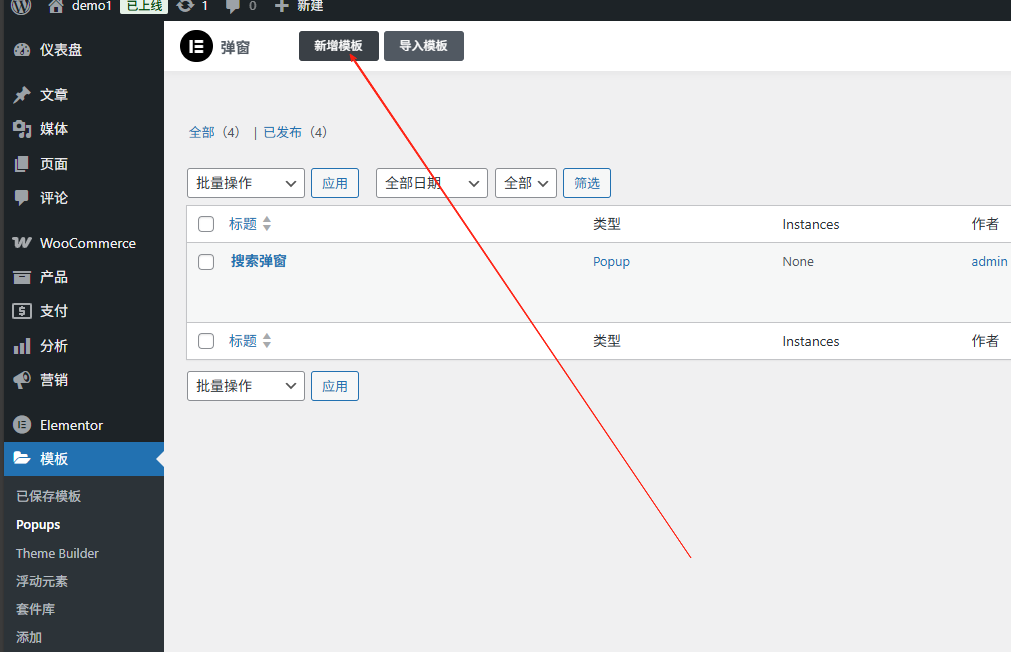Open 文章 menu item
The width and height of the screenshot is (1011, 652).
point(84,95)
